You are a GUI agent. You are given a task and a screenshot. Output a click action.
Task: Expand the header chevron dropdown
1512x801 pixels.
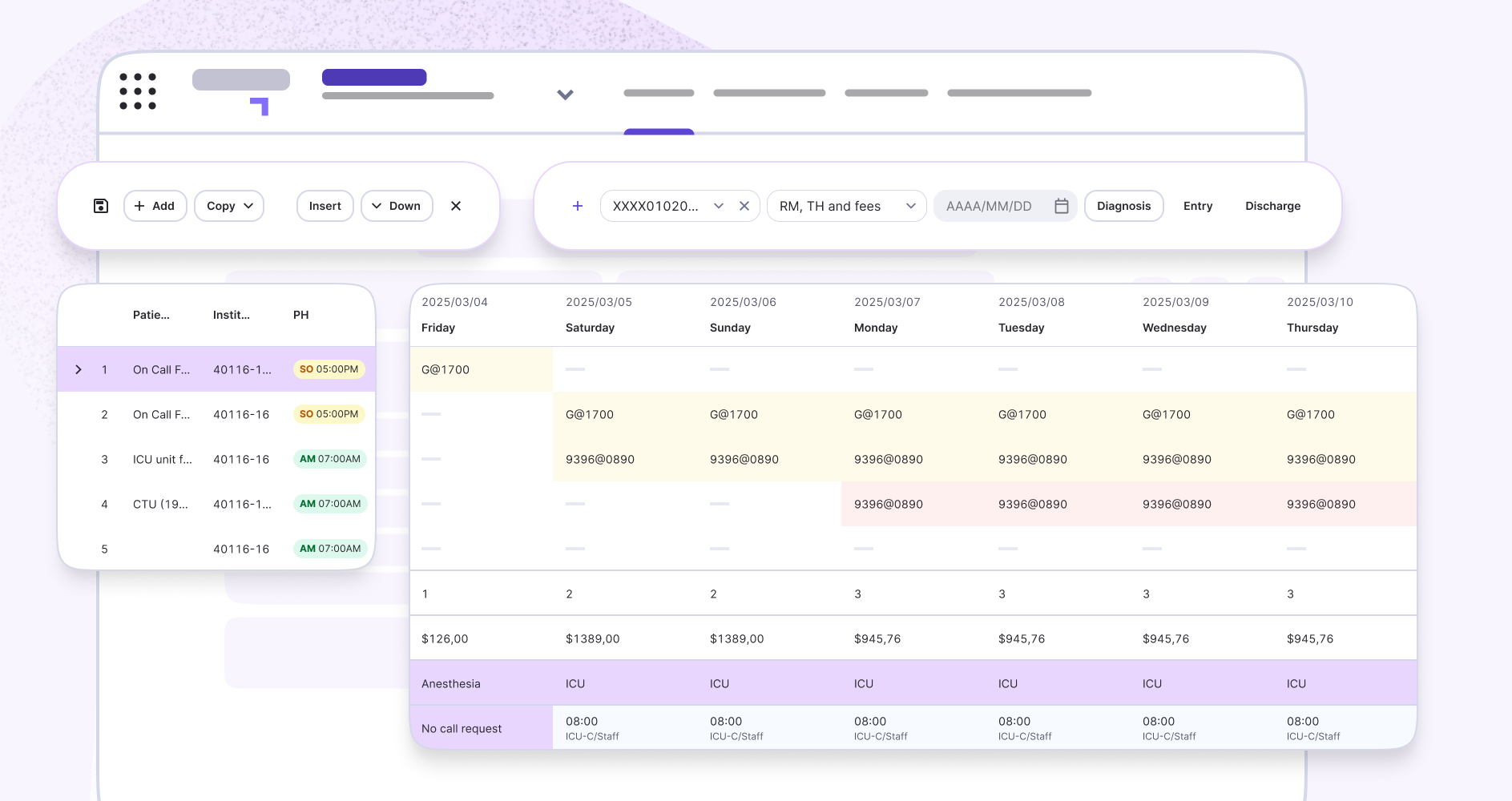565,95
